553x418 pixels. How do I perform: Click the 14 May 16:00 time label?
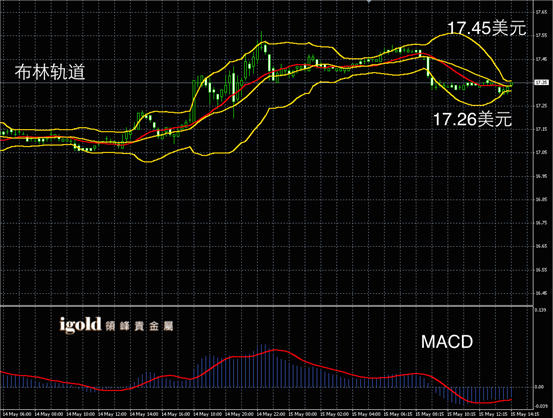click(x=175, y=414)
